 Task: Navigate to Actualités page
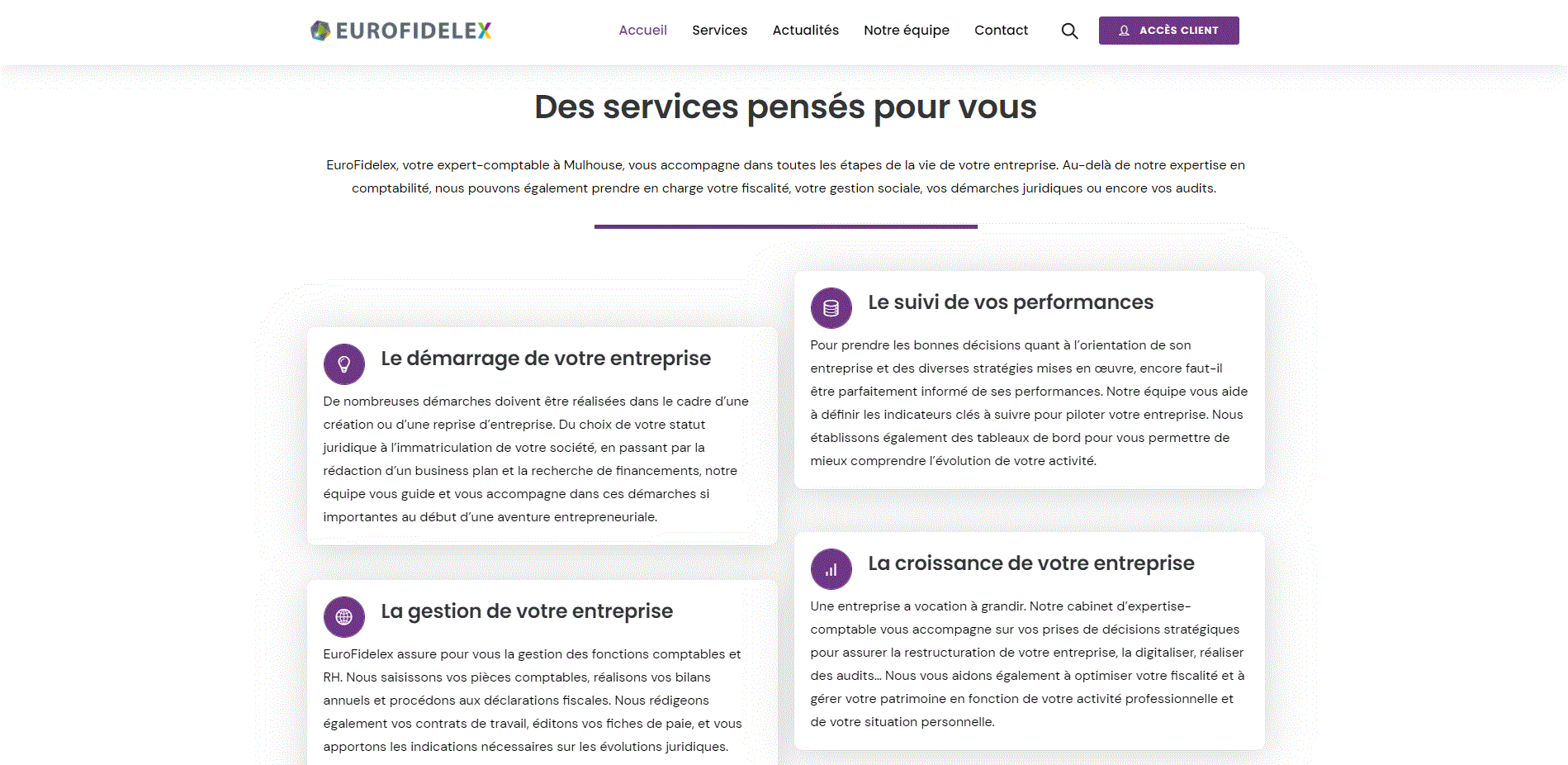click(x=805, y=31)
